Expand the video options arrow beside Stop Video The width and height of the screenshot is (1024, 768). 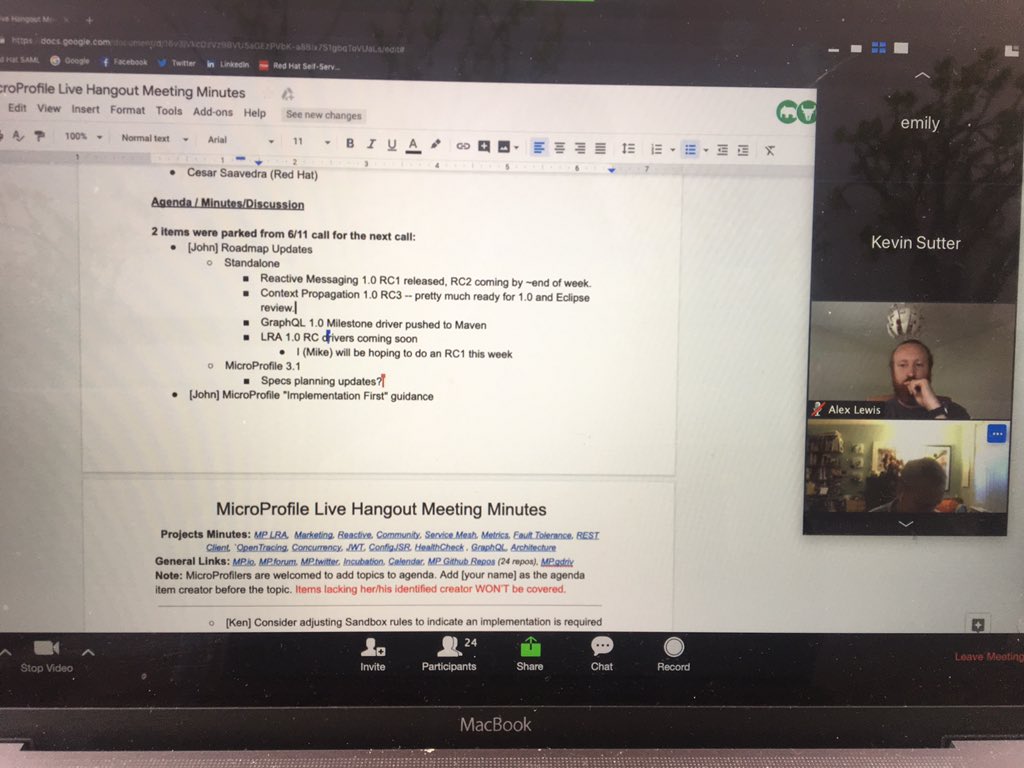[x=88, y=652]
